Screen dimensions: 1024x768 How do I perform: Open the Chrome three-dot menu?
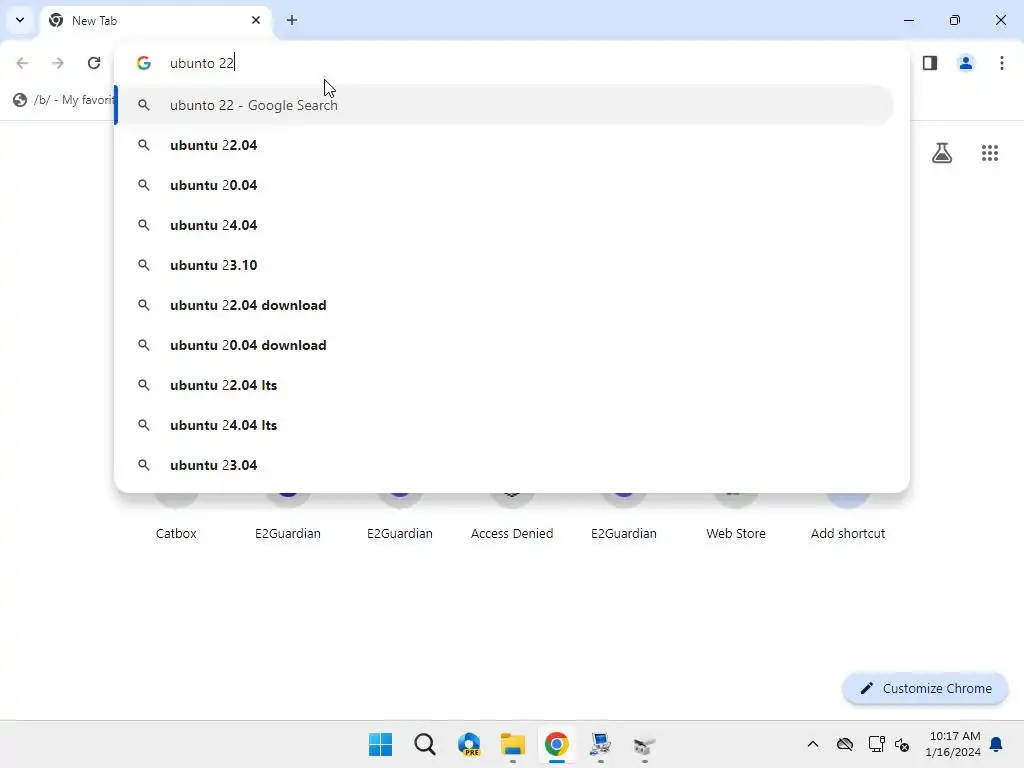coord(1002,63)
